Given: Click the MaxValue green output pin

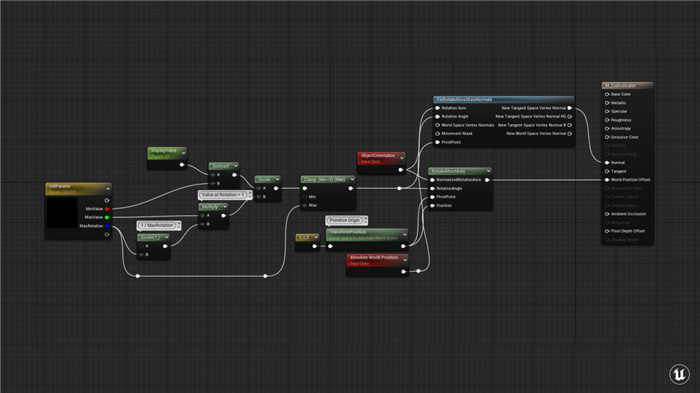Looking at the screenshot, I should coord(107,217).
